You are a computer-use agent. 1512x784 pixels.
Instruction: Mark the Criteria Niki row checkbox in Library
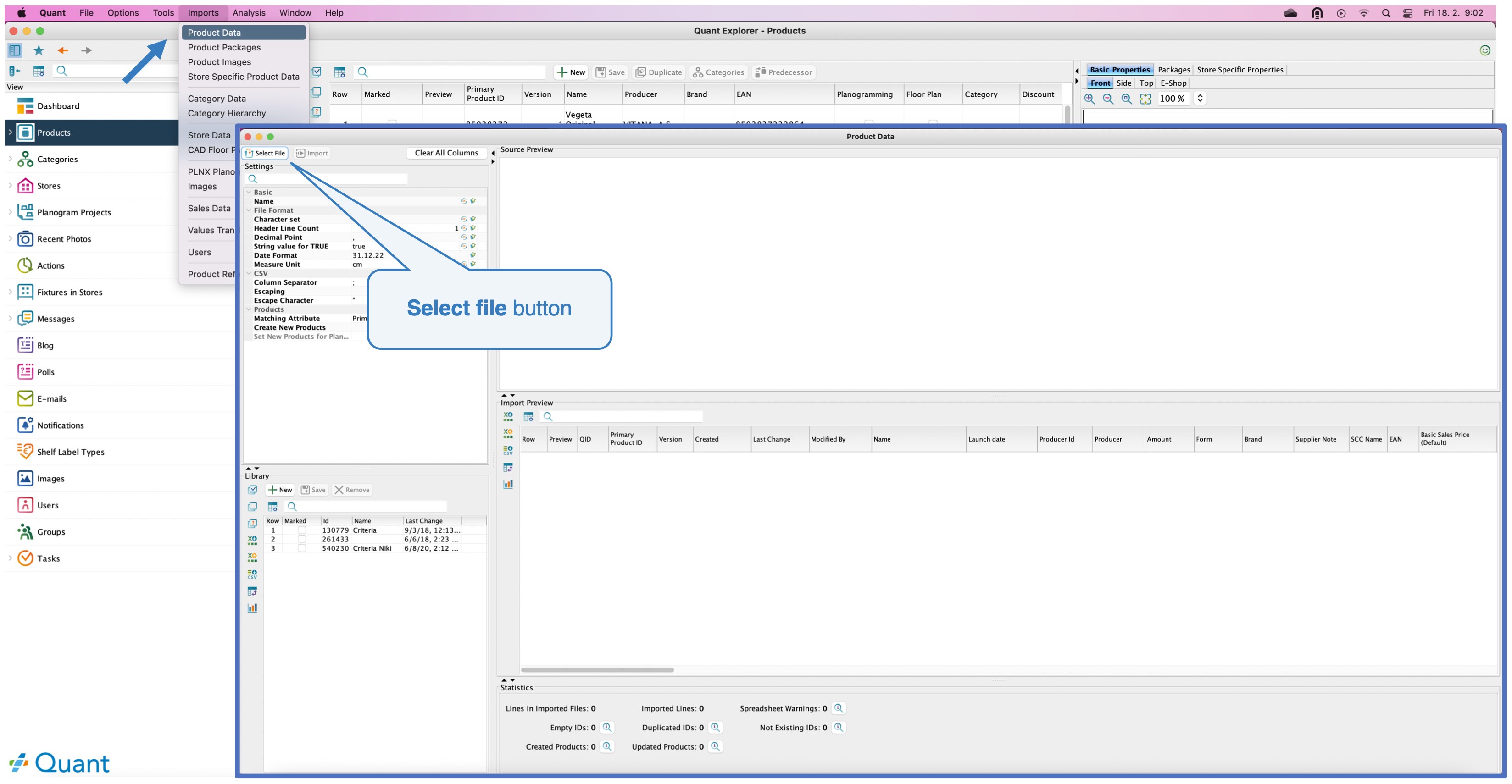(302, 548)
